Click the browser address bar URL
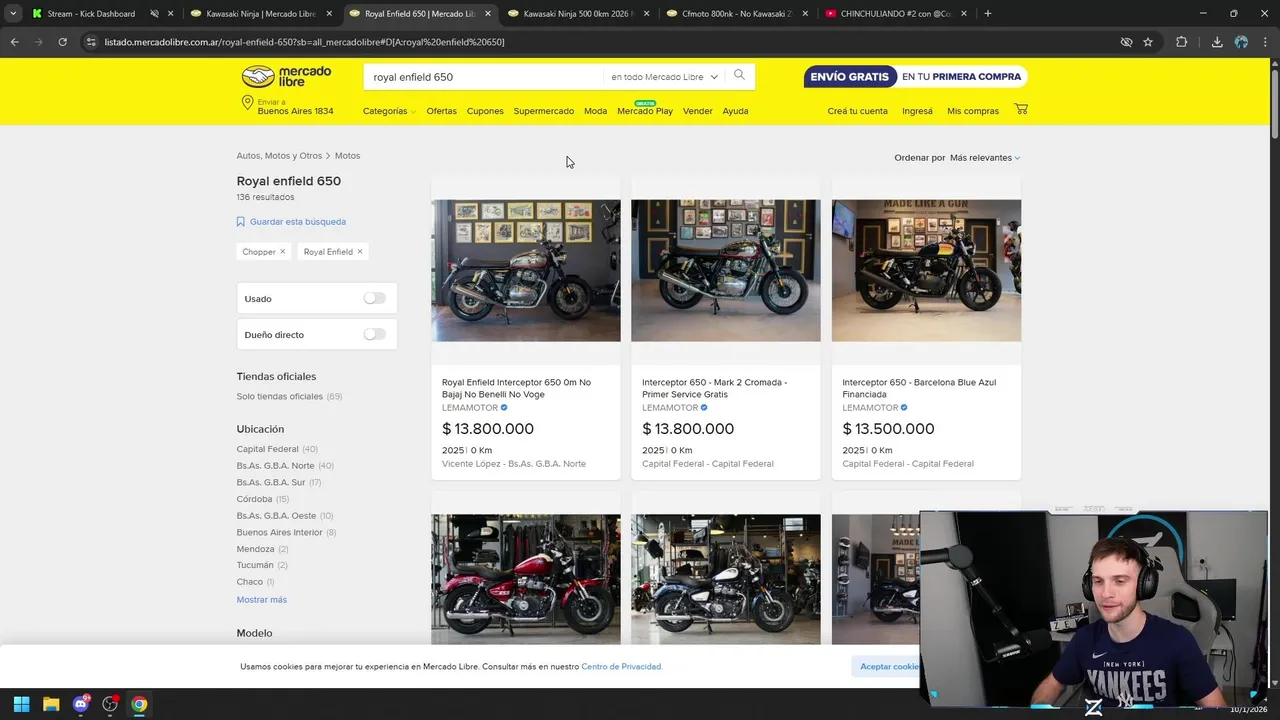 coord(305,42)
